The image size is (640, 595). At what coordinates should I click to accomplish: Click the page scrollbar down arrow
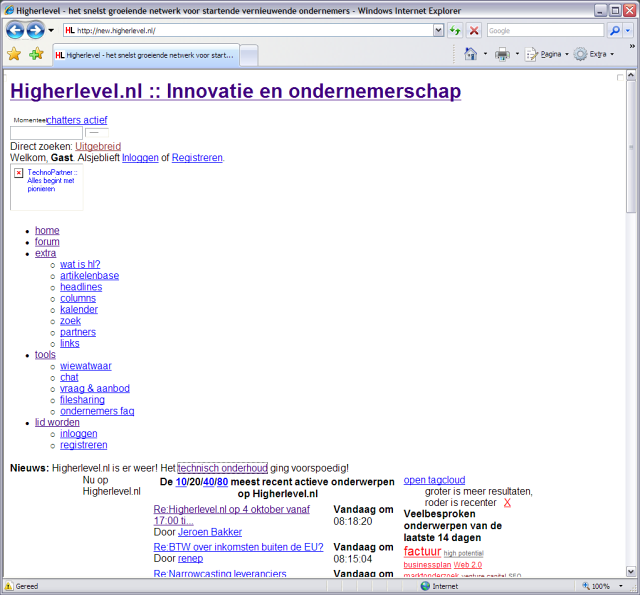pos(631,571)
